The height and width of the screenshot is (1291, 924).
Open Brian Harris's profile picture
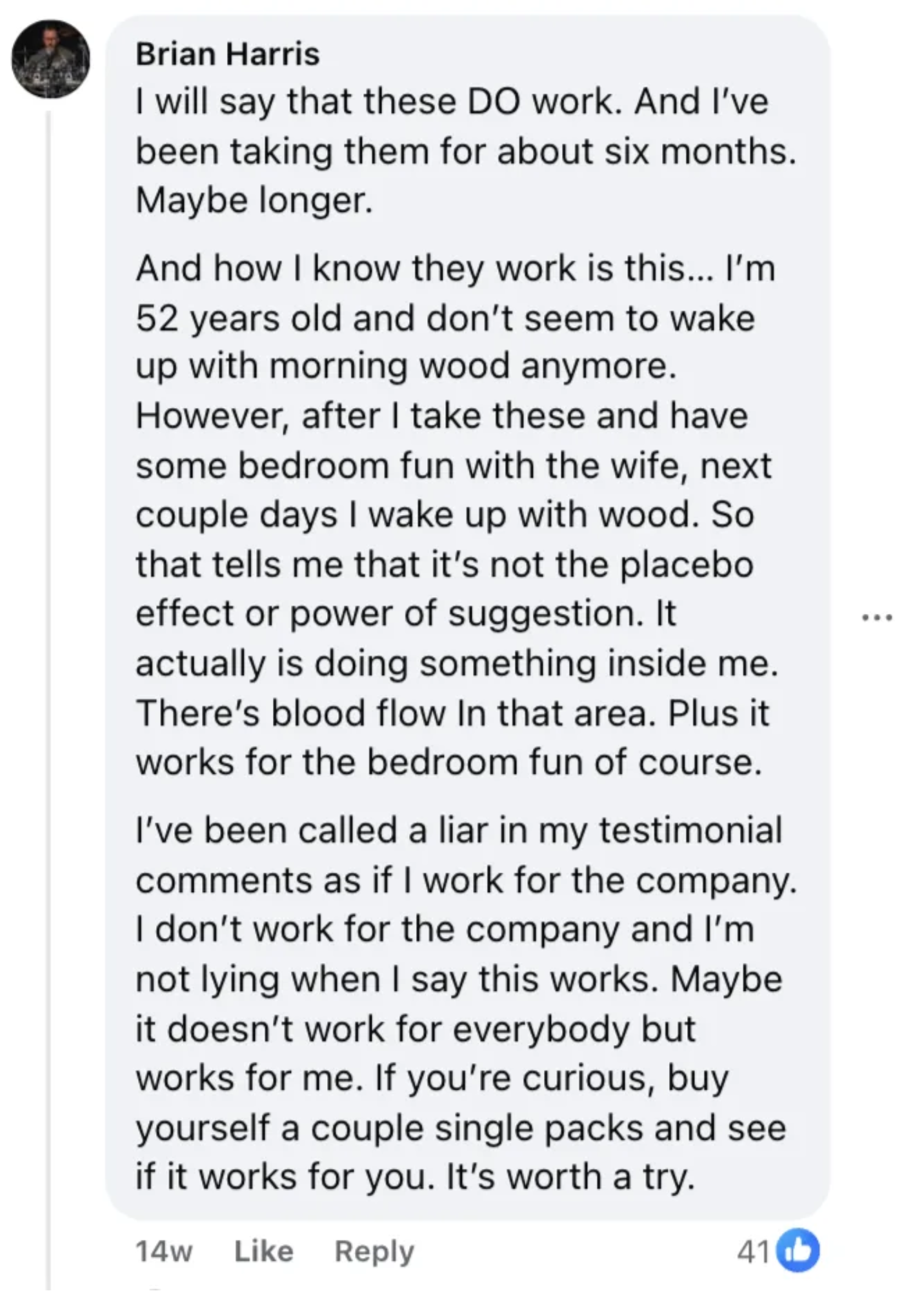pos(51,59)
